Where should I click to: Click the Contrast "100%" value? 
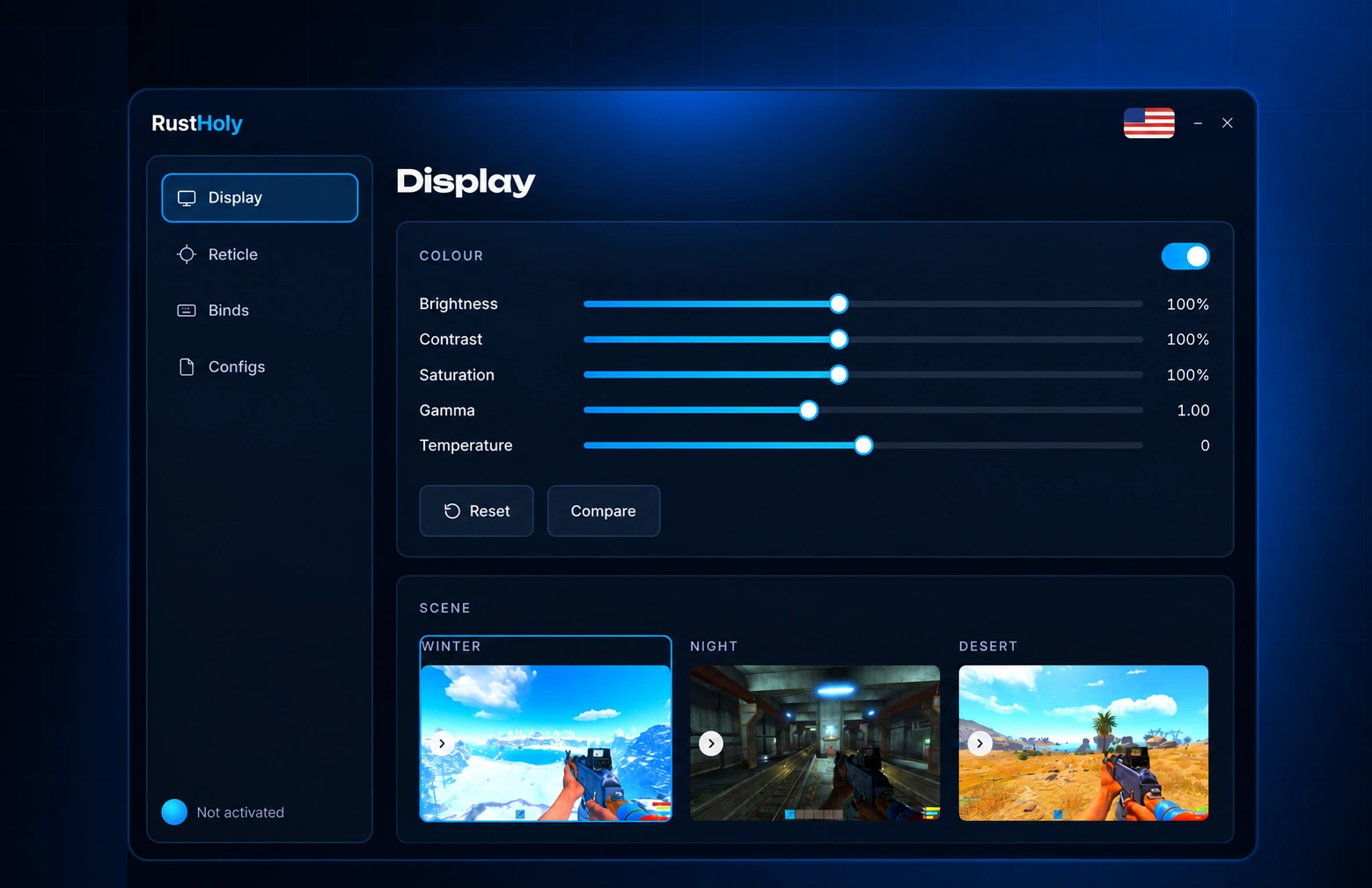pos(1188,339)
